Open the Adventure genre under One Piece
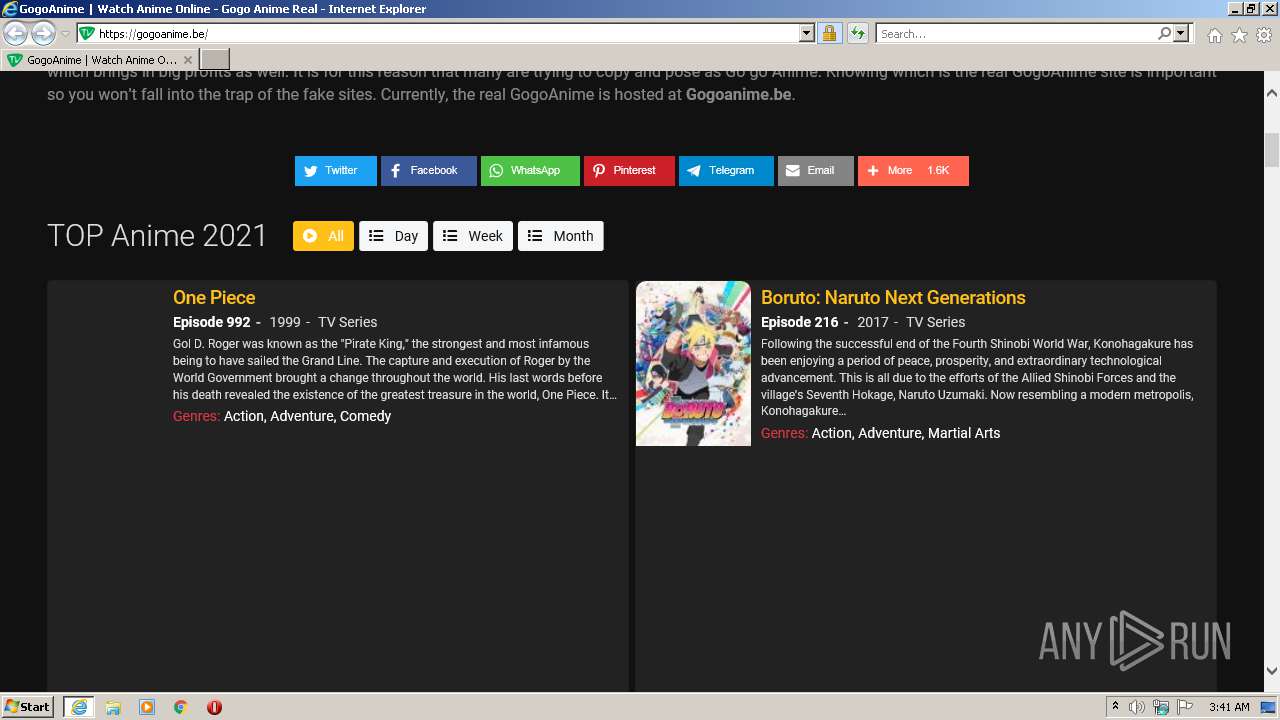This screenshot has width=1280, height=720. [302, 416]
